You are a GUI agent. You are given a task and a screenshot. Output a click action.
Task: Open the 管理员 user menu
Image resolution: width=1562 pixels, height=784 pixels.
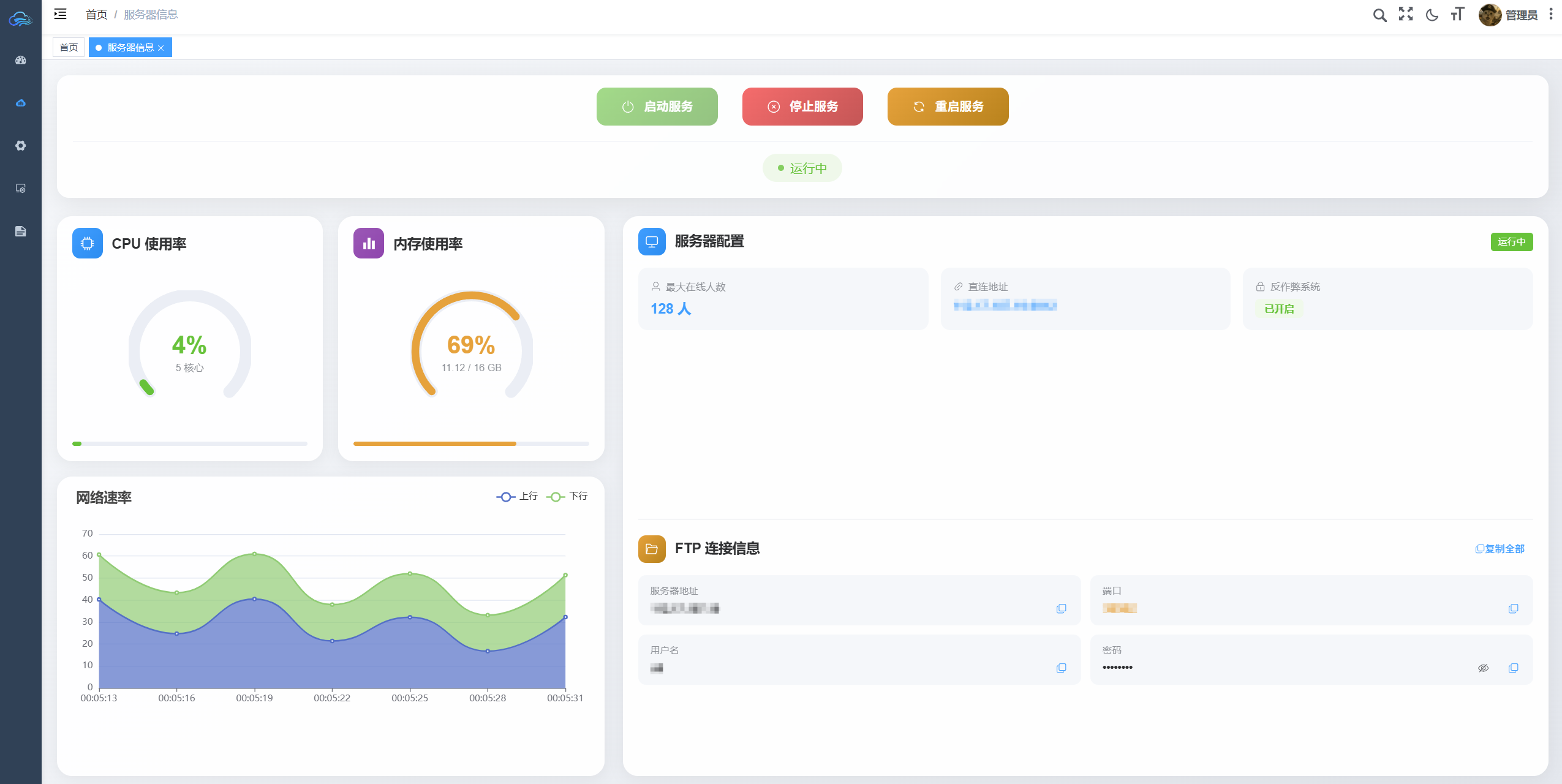coord(1522,15)
